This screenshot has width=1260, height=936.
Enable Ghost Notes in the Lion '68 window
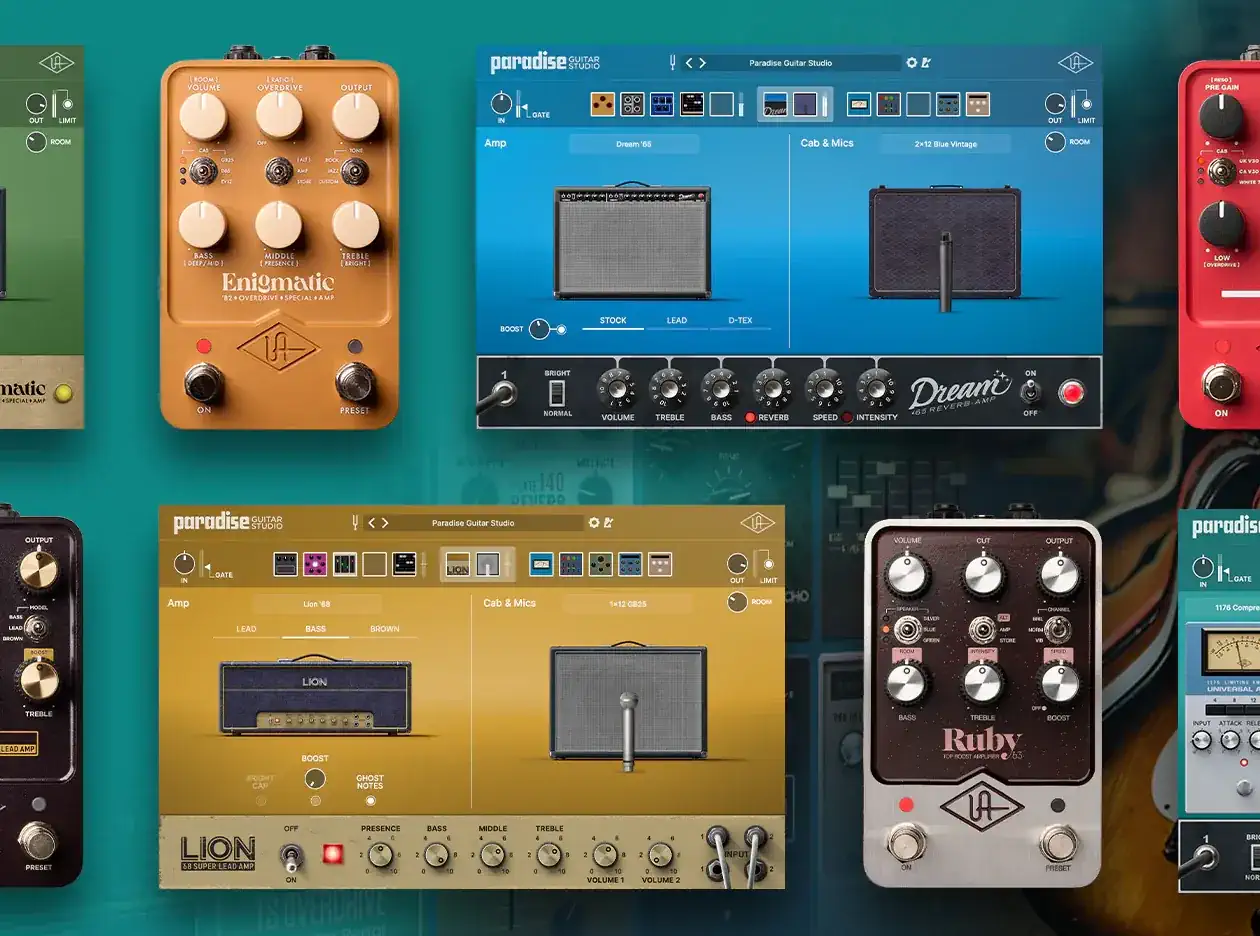[x=370, y=800]
